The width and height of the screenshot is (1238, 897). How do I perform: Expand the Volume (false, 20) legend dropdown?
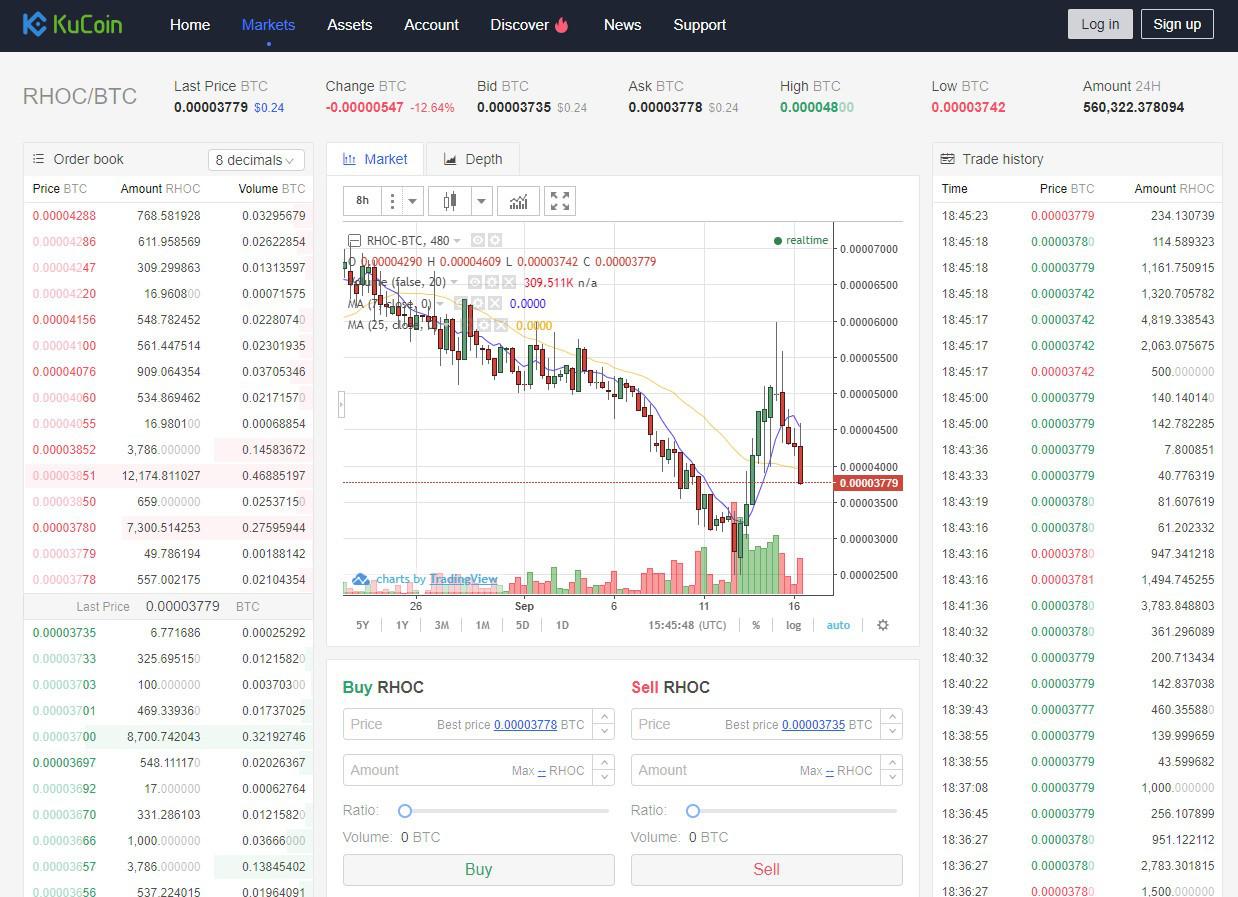[x=454, y=283]
